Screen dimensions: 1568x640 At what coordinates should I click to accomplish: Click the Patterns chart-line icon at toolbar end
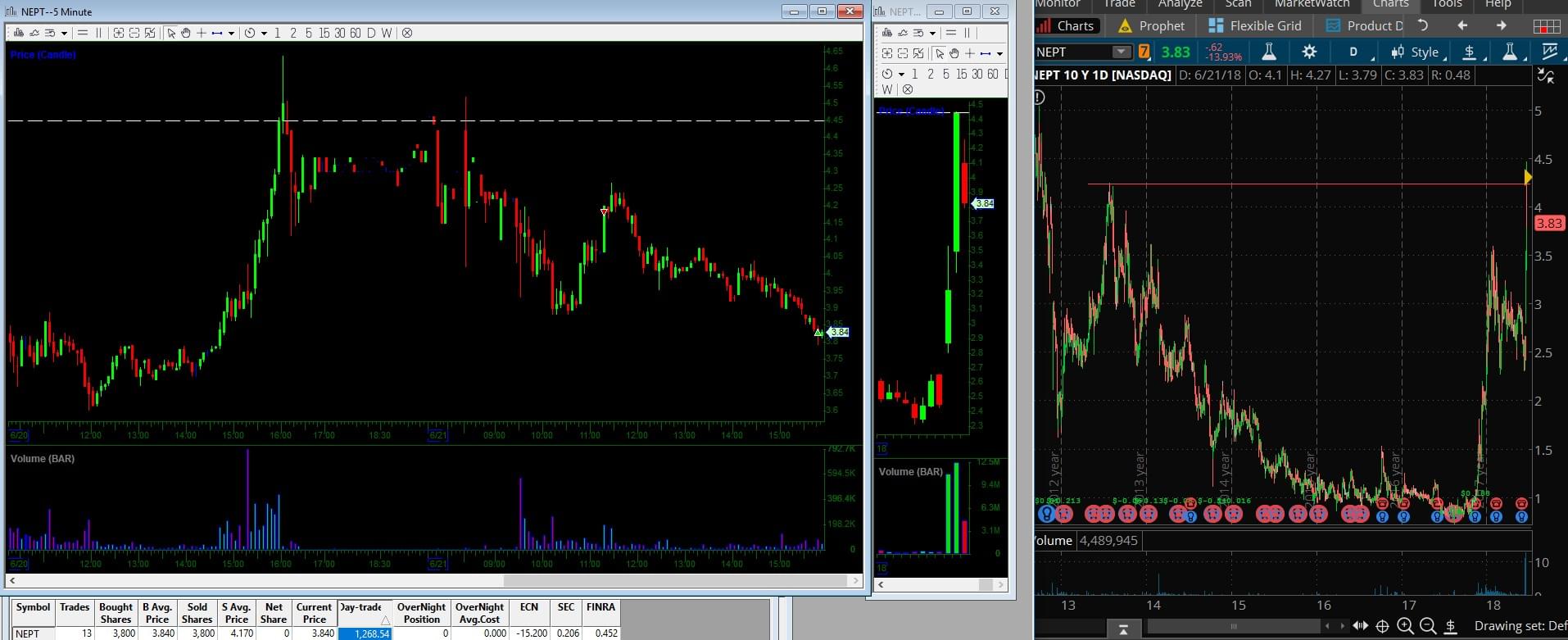point(1549,52)
